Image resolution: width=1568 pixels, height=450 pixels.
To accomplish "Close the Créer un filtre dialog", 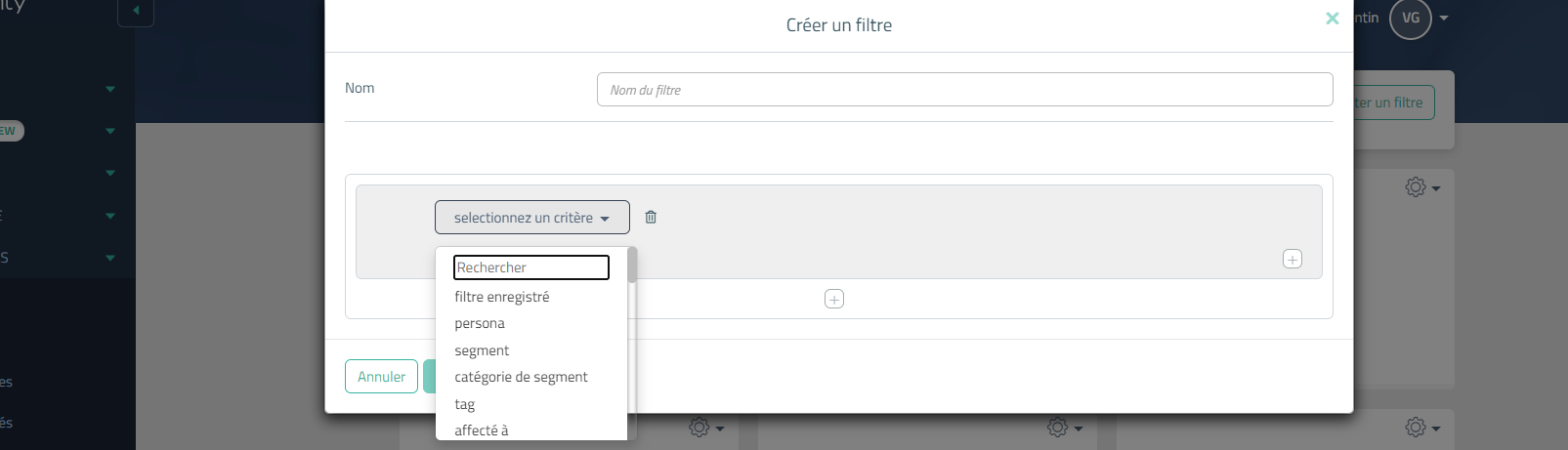I will [1332, 19].
